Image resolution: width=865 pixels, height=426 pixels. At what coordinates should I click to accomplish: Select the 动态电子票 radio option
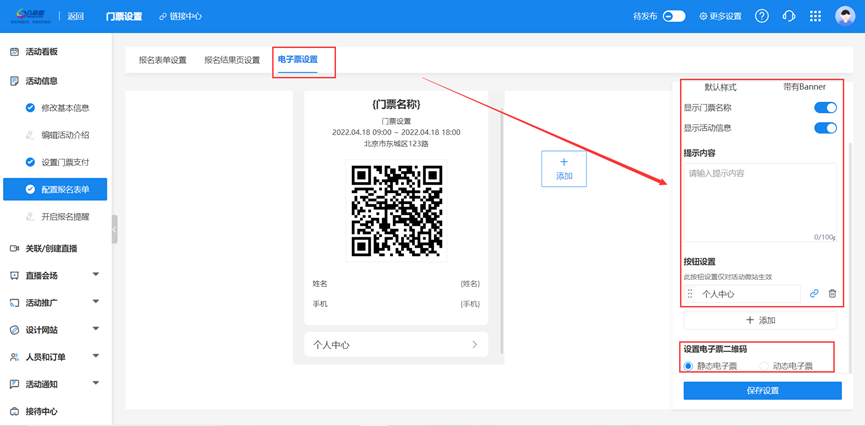765,367
